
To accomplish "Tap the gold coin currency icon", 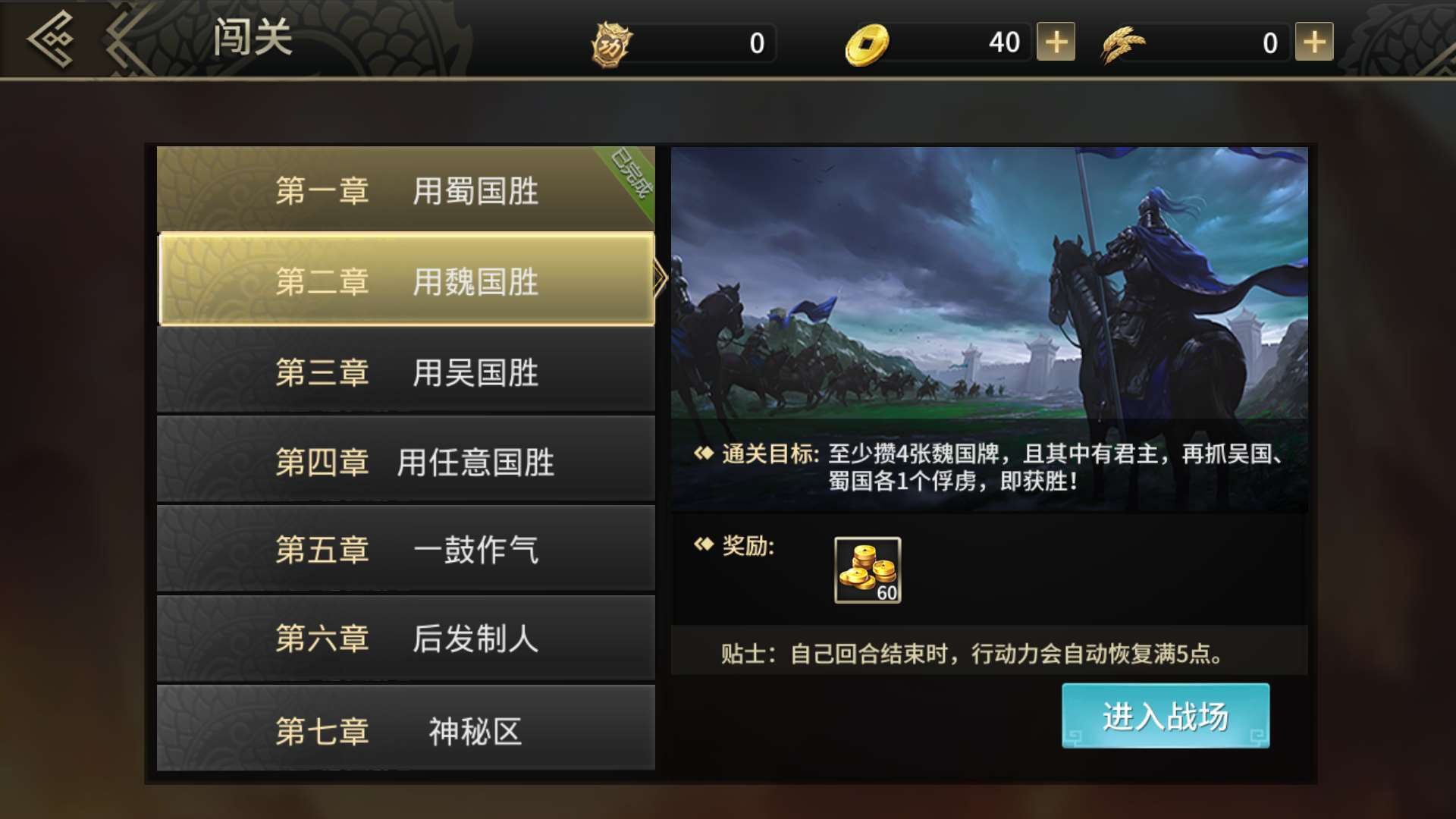I will pos(867,45).
